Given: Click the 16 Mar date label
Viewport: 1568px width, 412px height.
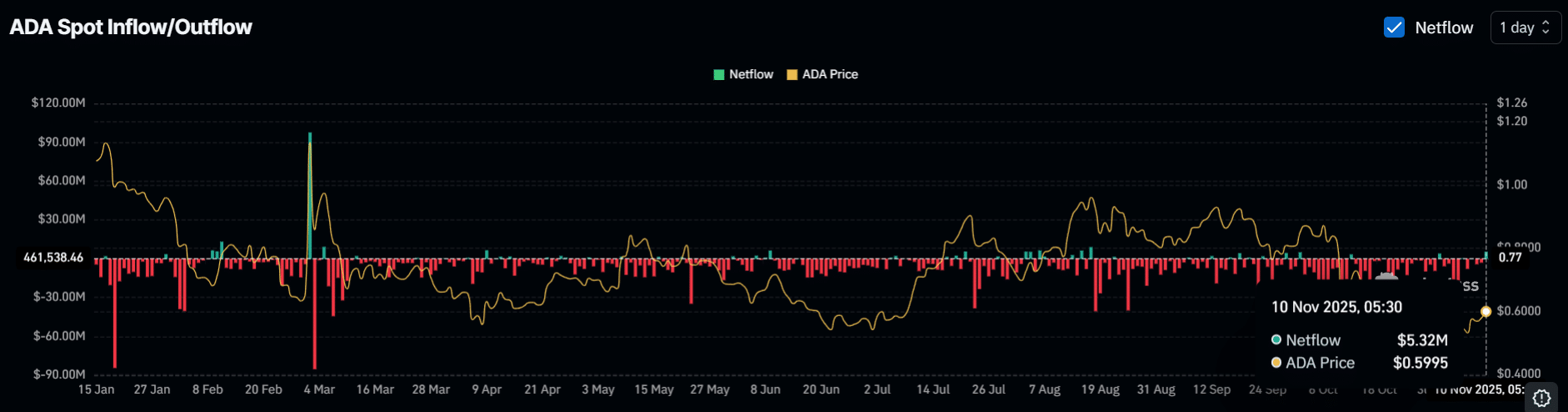Looking at the screenshot, I should tap(375, 389).
